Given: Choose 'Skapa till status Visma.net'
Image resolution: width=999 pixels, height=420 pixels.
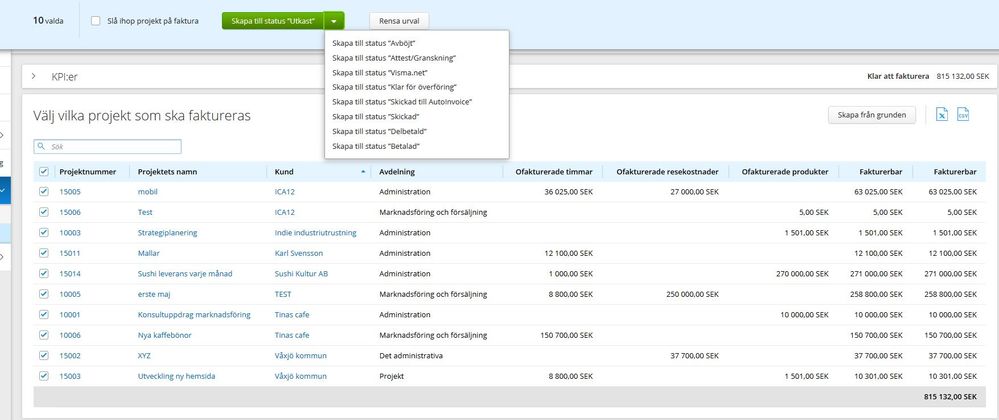Looking at the screenshot, I should (x=378, y=73).
